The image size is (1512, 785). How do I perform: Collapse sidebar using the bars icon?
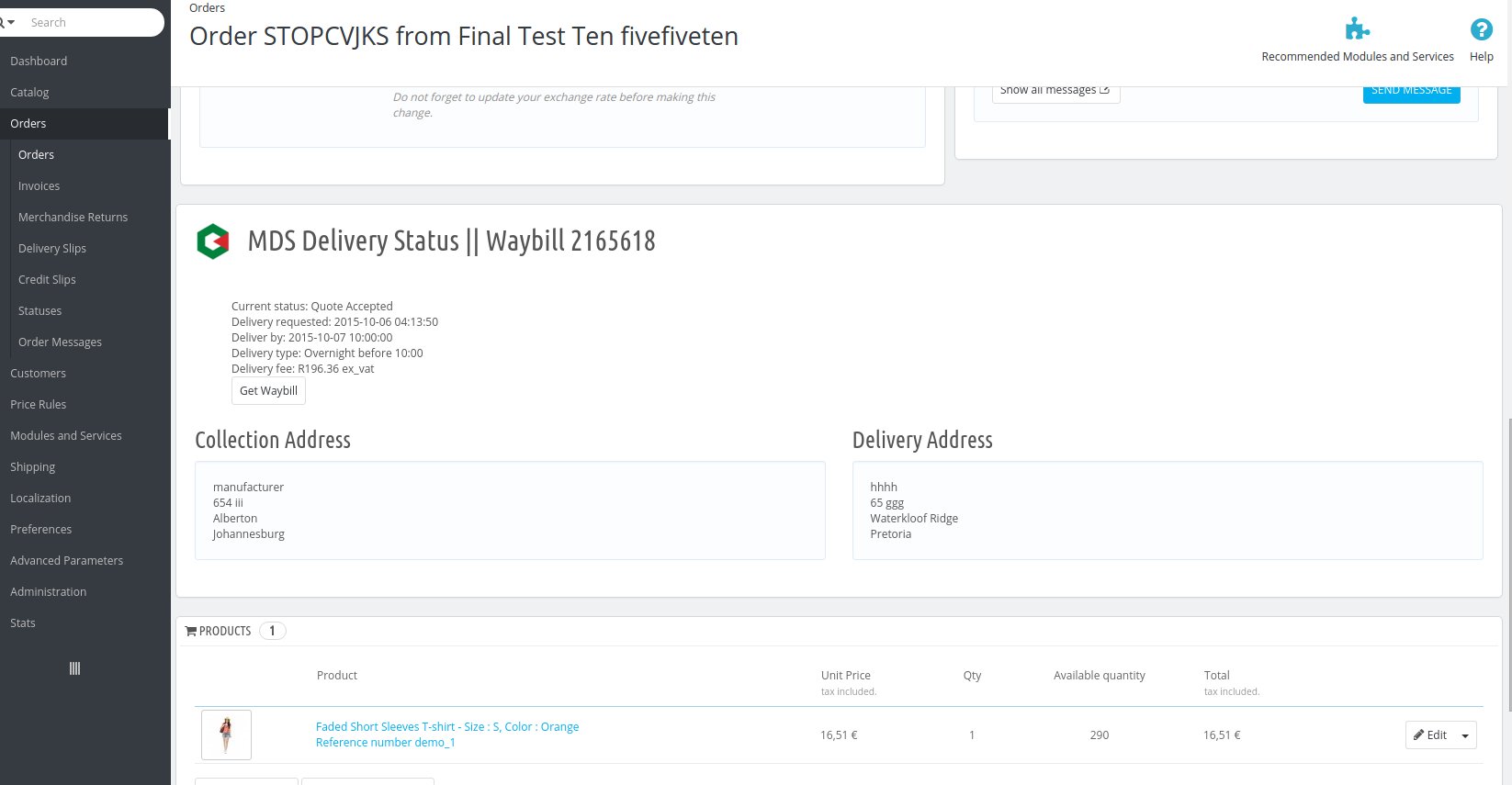tap(74, 668)
